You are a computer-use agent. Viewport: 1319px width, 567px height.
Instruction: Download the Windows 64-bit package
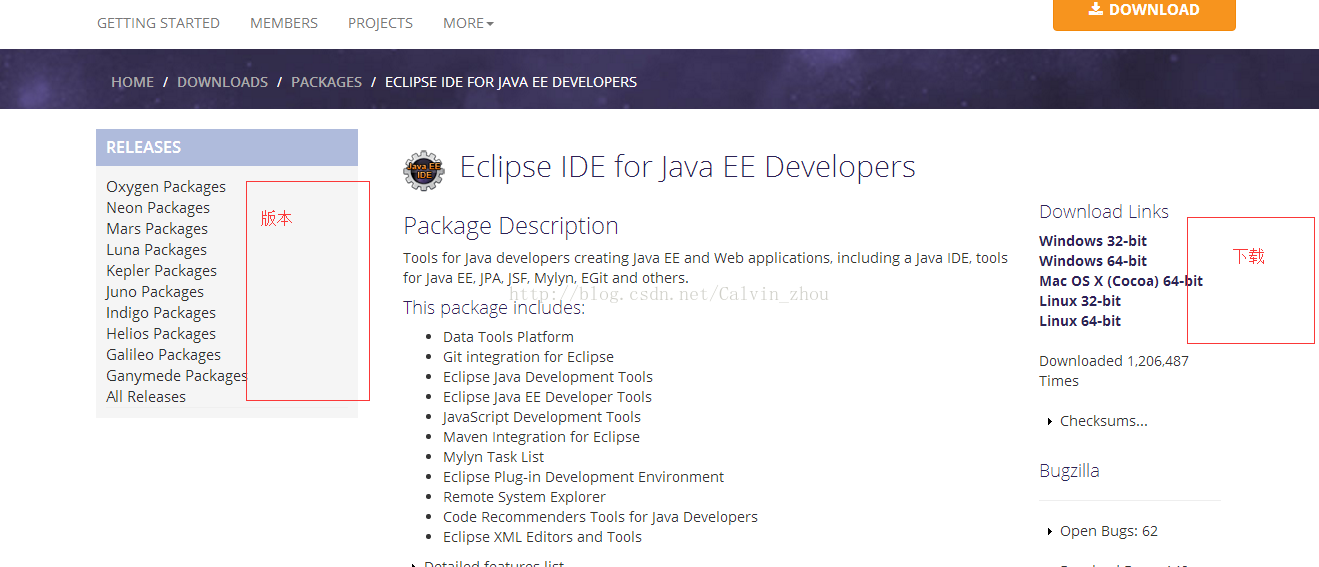(x=1093, y=261)
